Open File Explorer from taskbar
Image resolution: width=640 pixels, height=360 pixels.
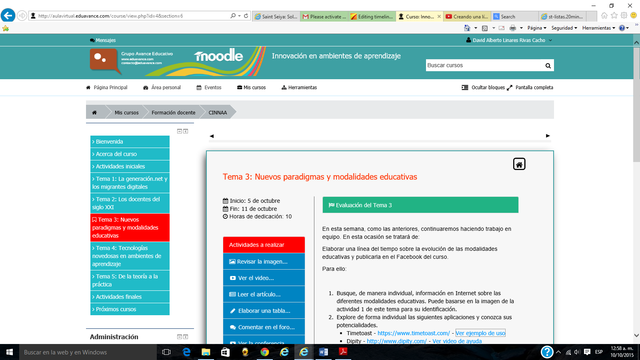206,352
